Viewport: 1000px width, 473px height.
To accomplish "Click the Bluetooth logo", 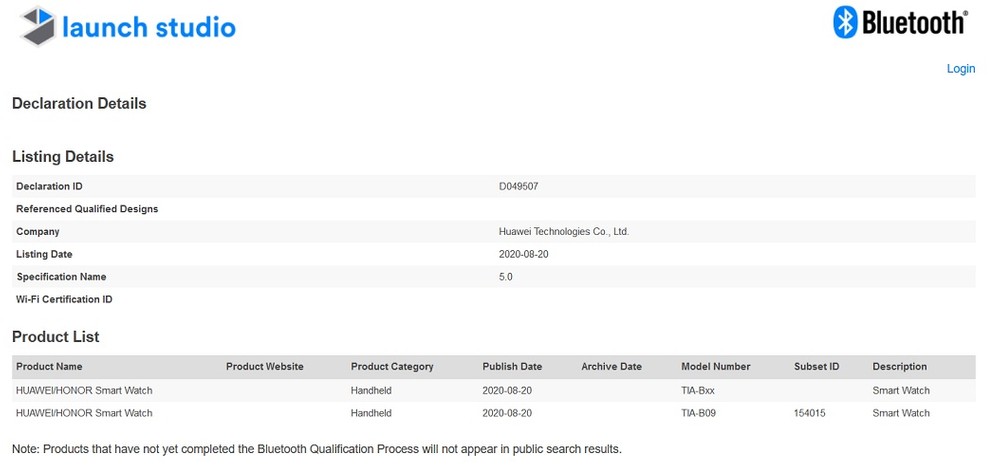I will [901, 22].
